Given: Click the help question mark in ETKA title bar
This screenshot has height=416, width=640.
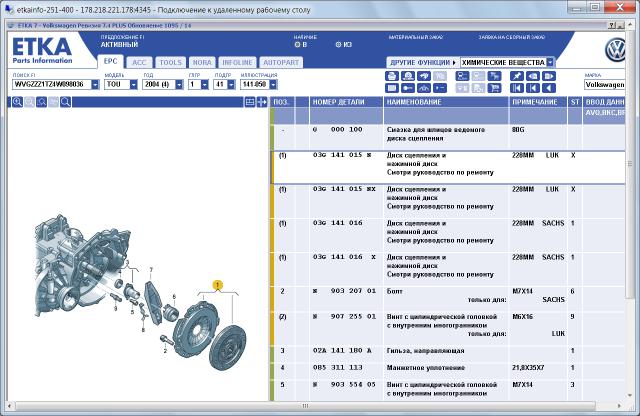Looking at the screenshot, I should pyautogui.click(x=611, y=25).
